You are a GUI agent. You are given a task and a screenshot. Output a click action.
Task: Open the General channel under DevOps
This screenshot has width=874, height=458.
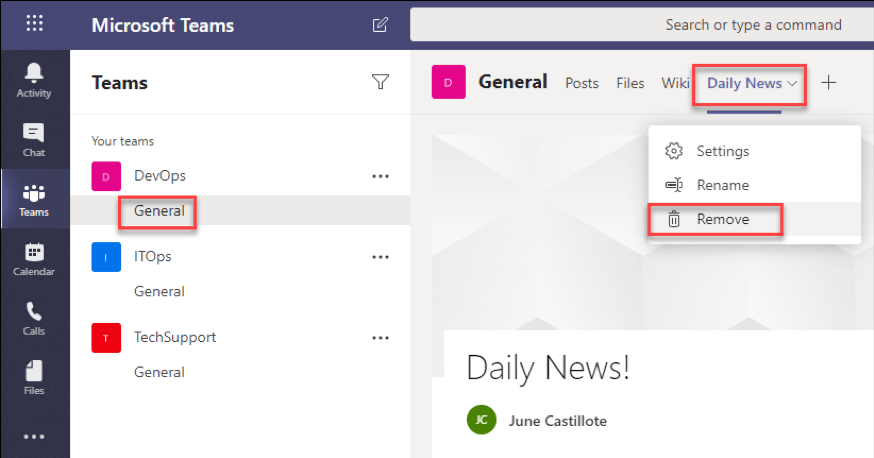(159, 211)
